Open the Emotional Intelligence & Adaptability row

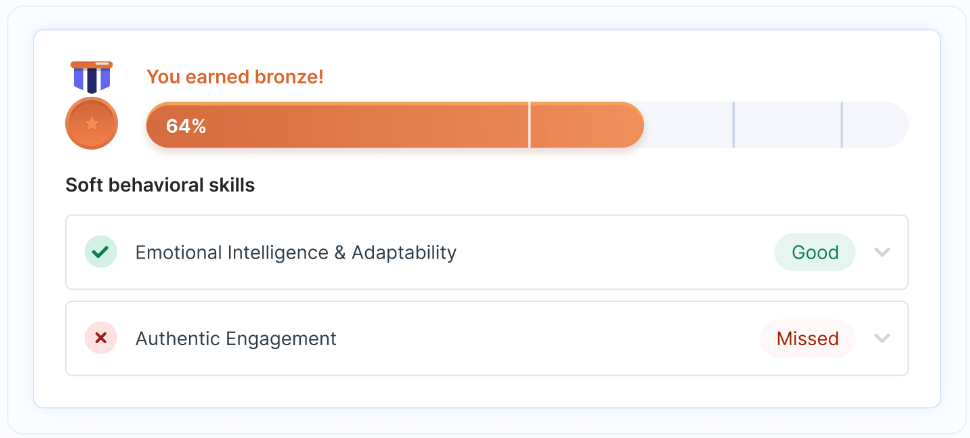pyautogui.click(x=487, y=252)
